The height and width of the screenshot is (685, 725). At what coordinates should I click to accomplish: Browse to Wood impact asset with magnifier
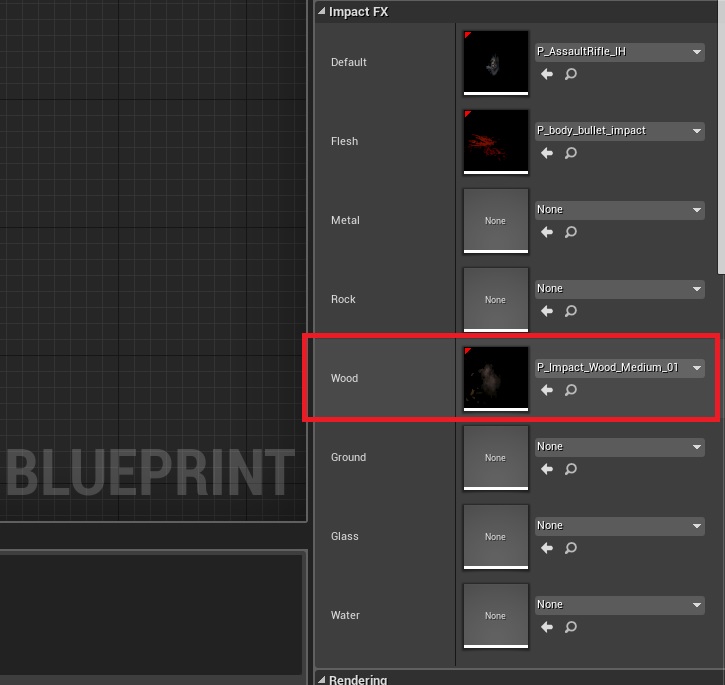tap(571, 390)
